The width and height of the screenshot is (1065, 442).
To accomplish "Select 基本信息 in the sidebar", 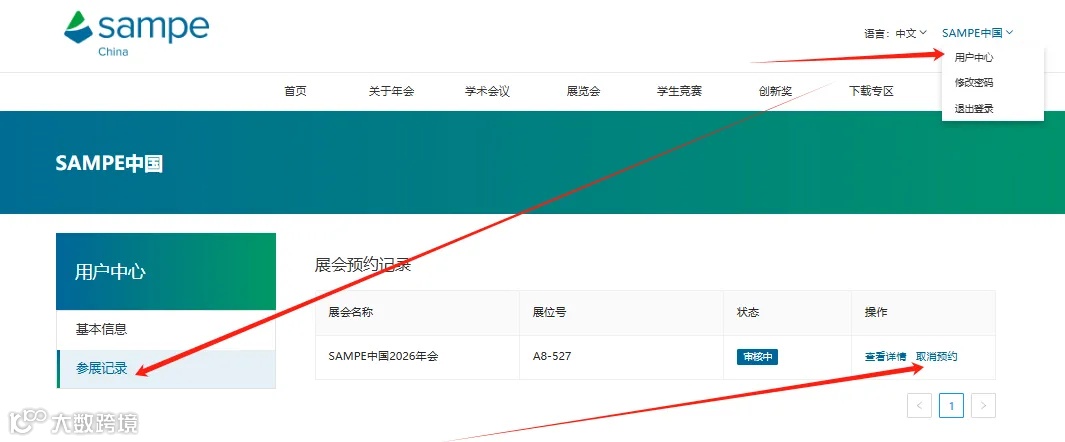I will [166, 330].
